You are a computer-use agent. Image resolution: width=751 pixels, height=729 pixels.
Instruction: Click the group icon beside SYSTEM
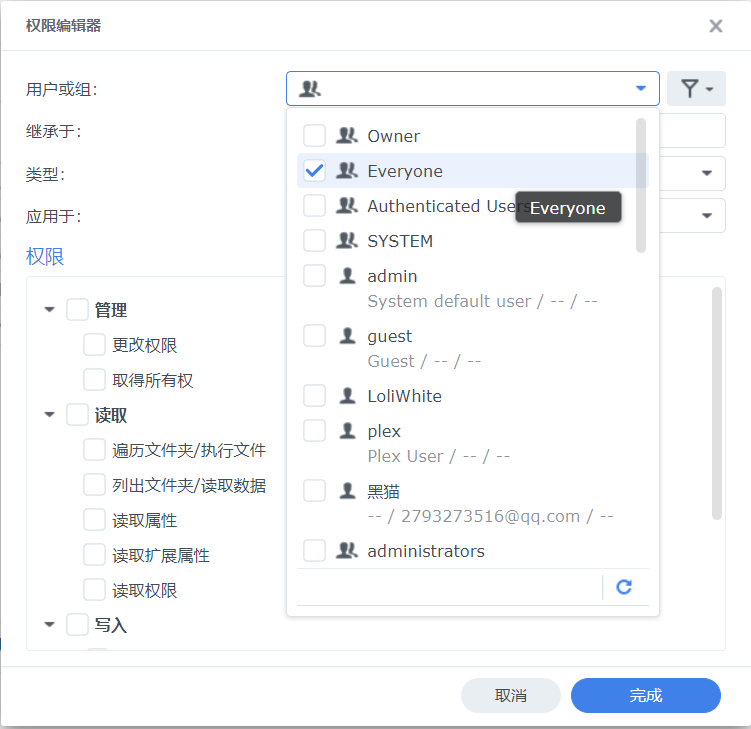point(347,241)
